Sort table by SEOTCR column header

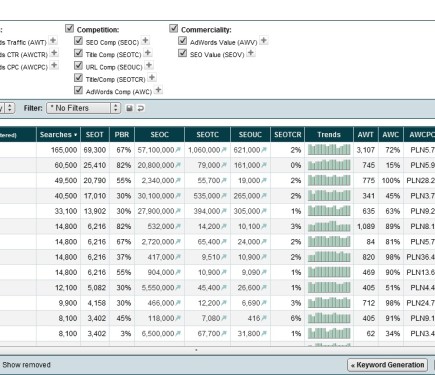[x=287, y=135]
